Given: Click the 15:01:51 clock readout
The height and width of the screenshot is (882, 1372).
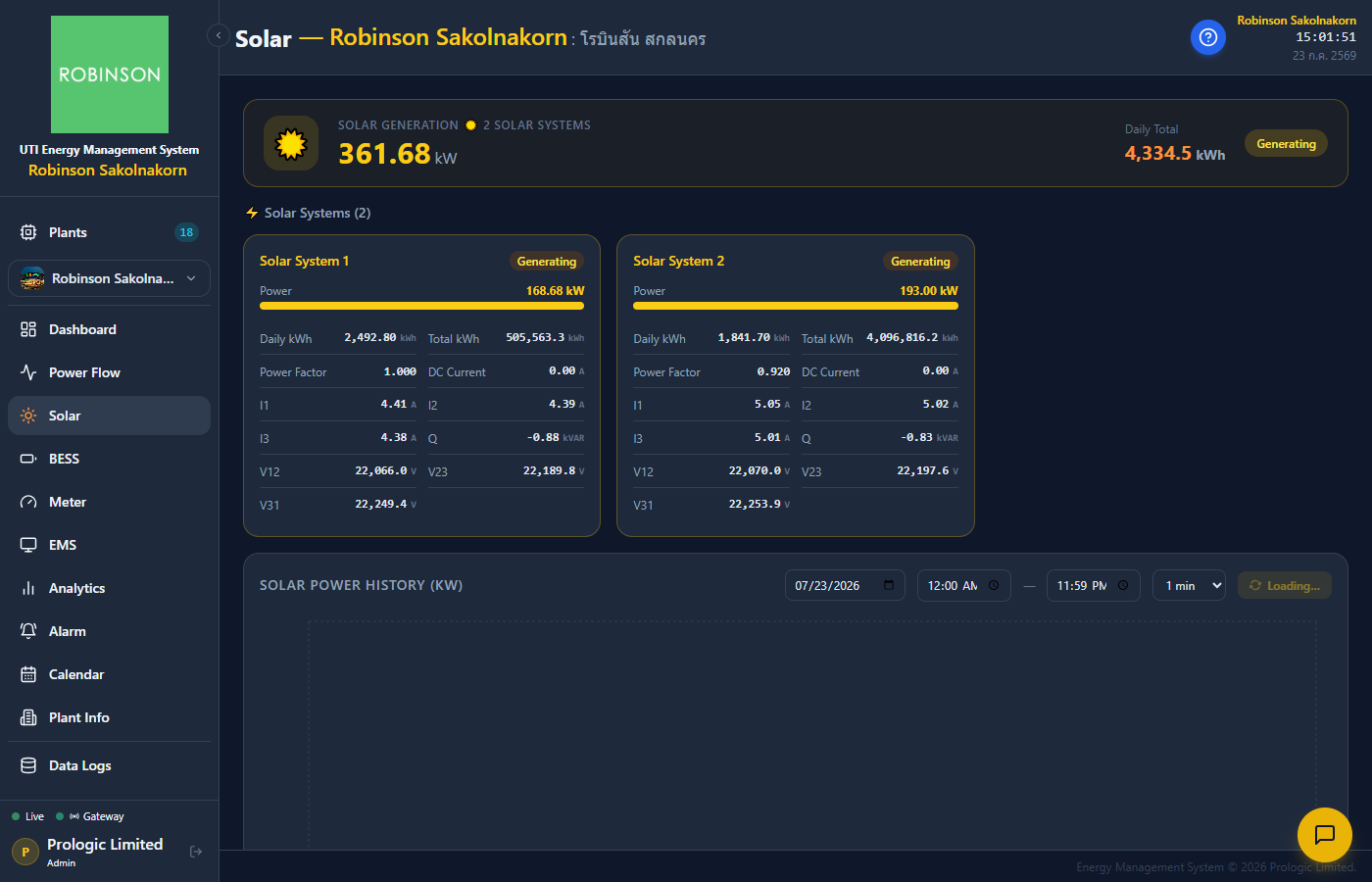Looking at the screenshot, I should pos(1326,37).
